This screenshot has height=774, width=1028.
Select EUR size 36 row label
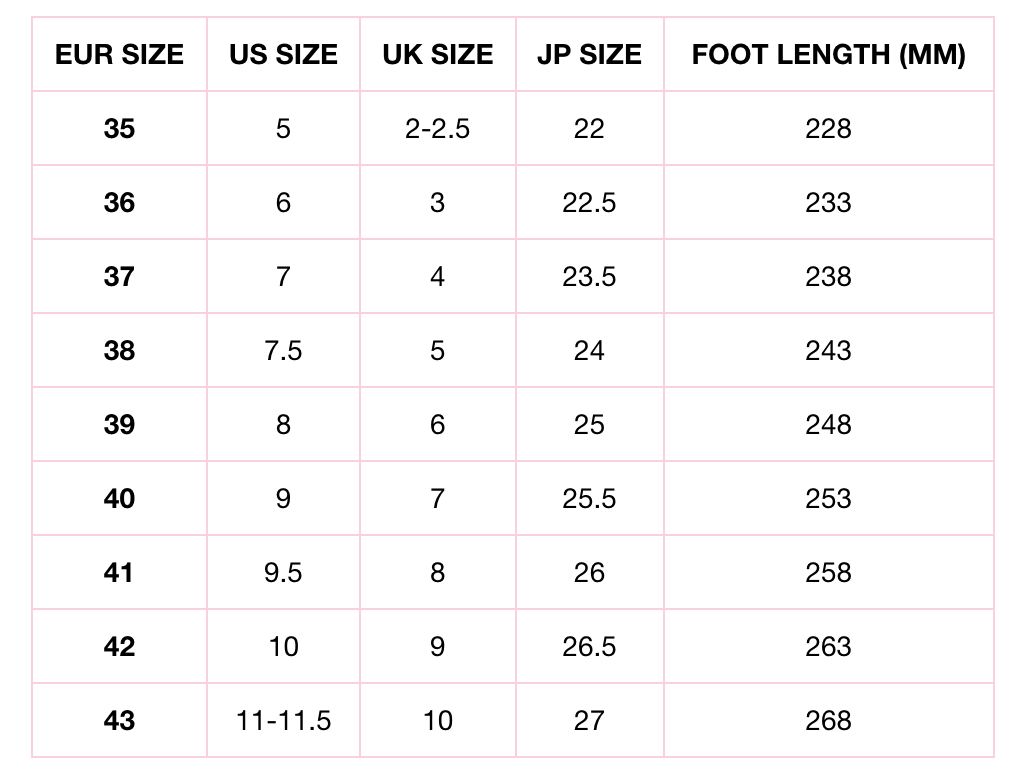pyautogui.click(x=119, y=203)
